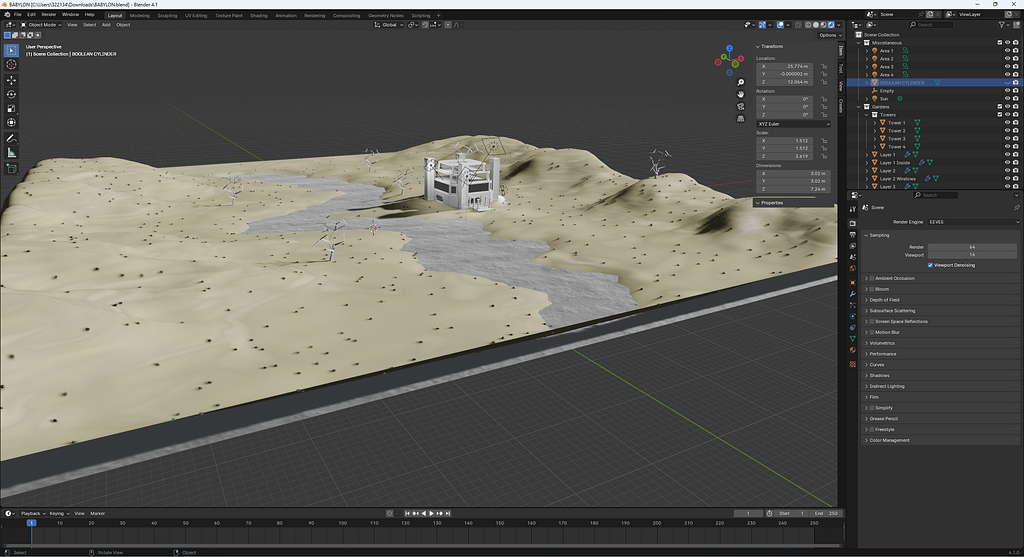Click the zoom magnifier viewport icon

740,82
